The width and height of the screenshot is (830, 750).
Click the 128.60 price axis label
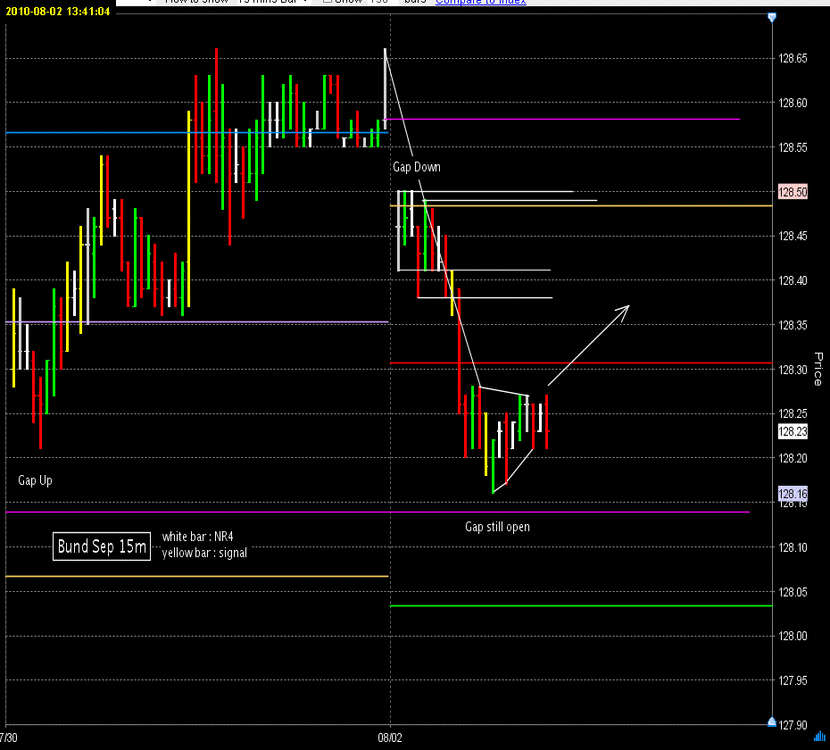pos(793,103)
